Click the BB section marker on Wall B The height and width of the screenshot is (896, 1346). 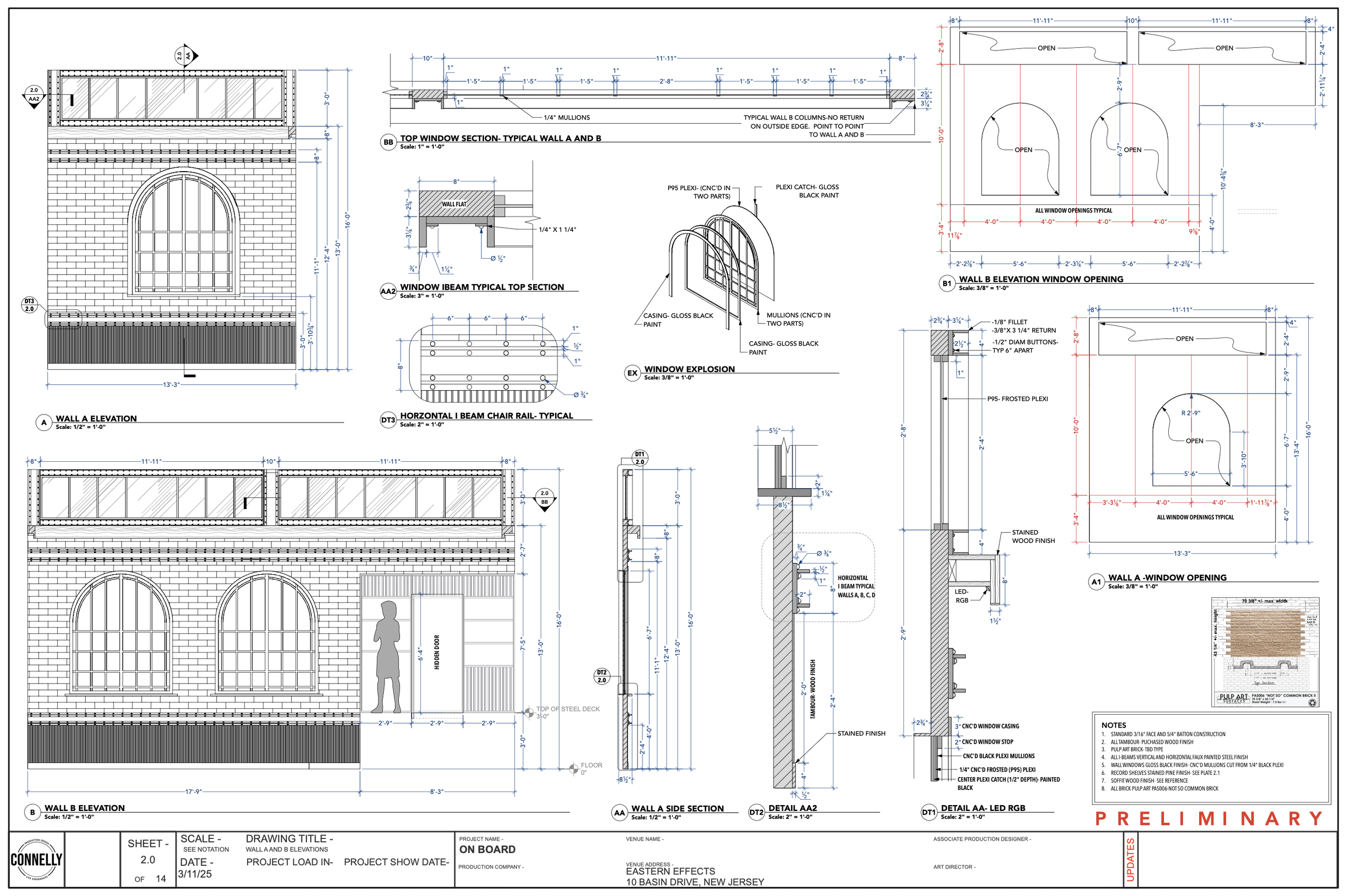tap(544, 498)
